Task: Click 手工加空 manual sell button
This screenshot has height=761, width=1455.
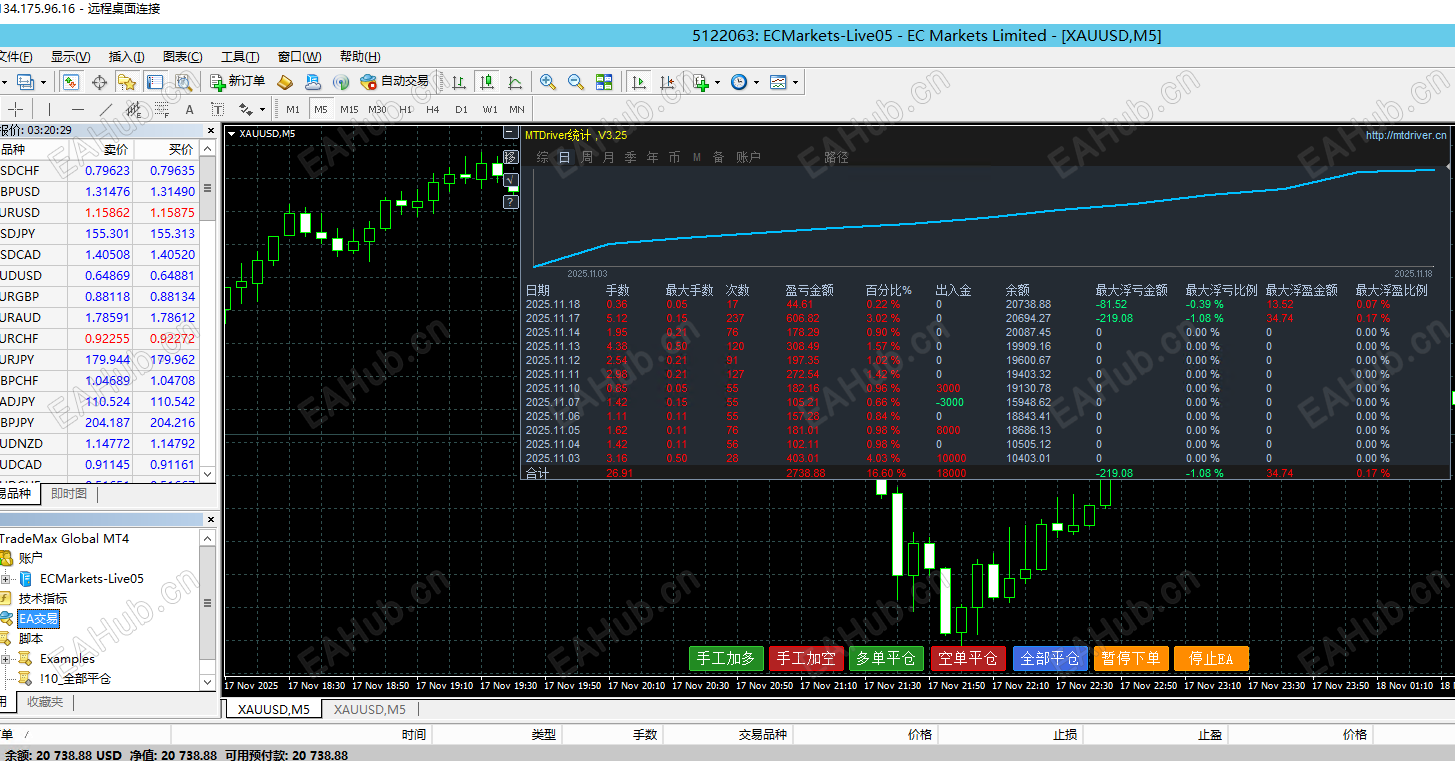Action: pos(806,658)
